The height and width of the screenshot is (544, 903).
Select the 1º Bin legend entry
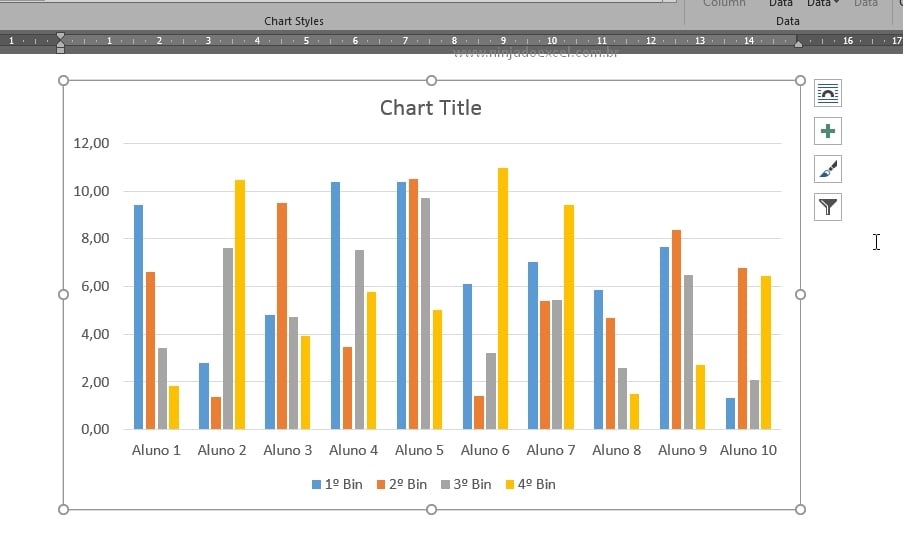point(337,484)
